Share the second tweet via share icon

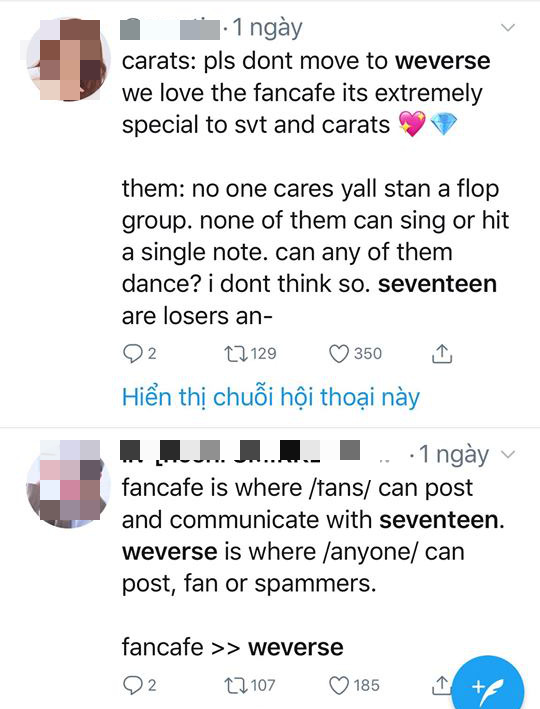coord(441,685)
